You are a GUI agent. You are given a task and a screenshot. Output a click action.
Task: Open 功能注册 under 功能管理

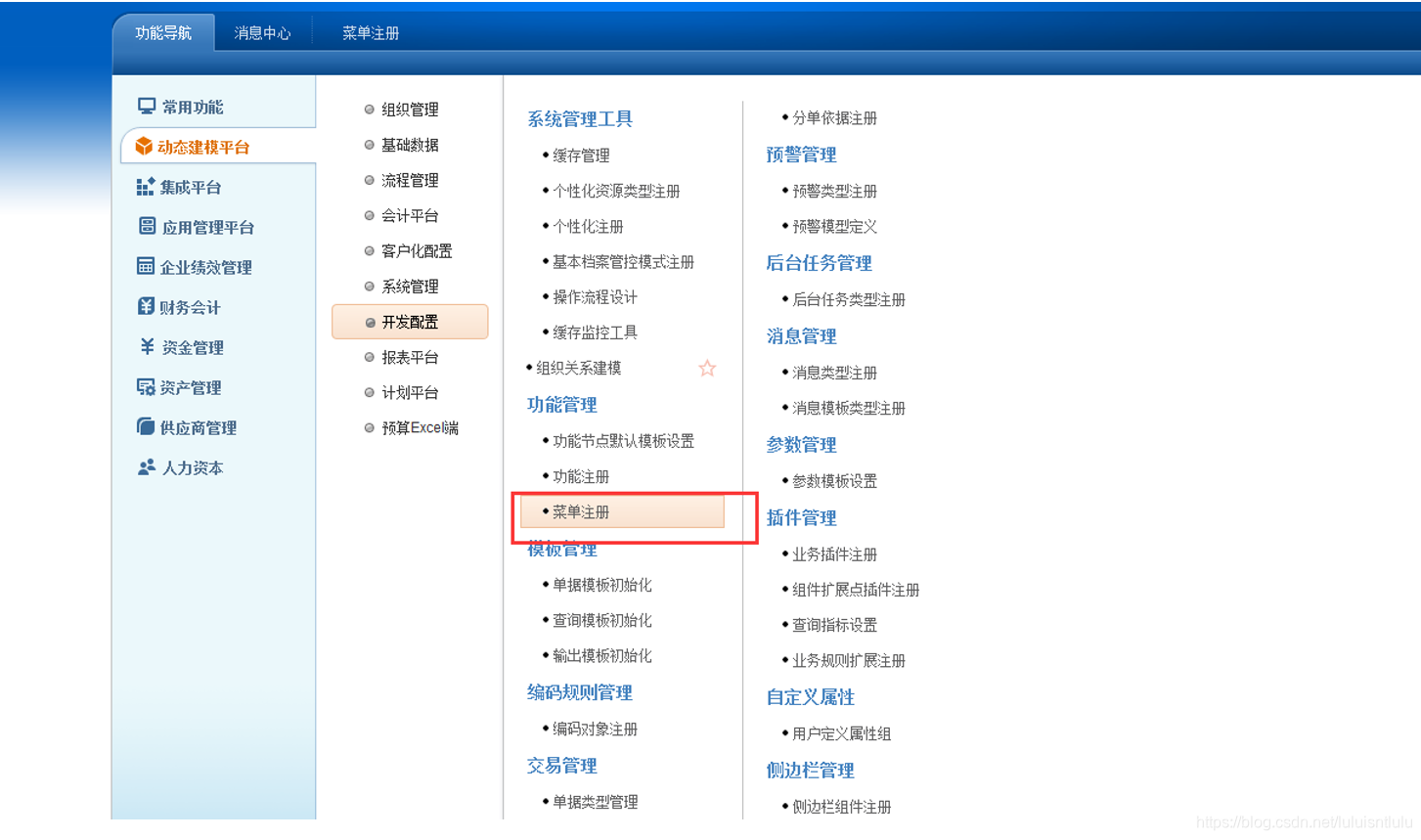[581, 476]
